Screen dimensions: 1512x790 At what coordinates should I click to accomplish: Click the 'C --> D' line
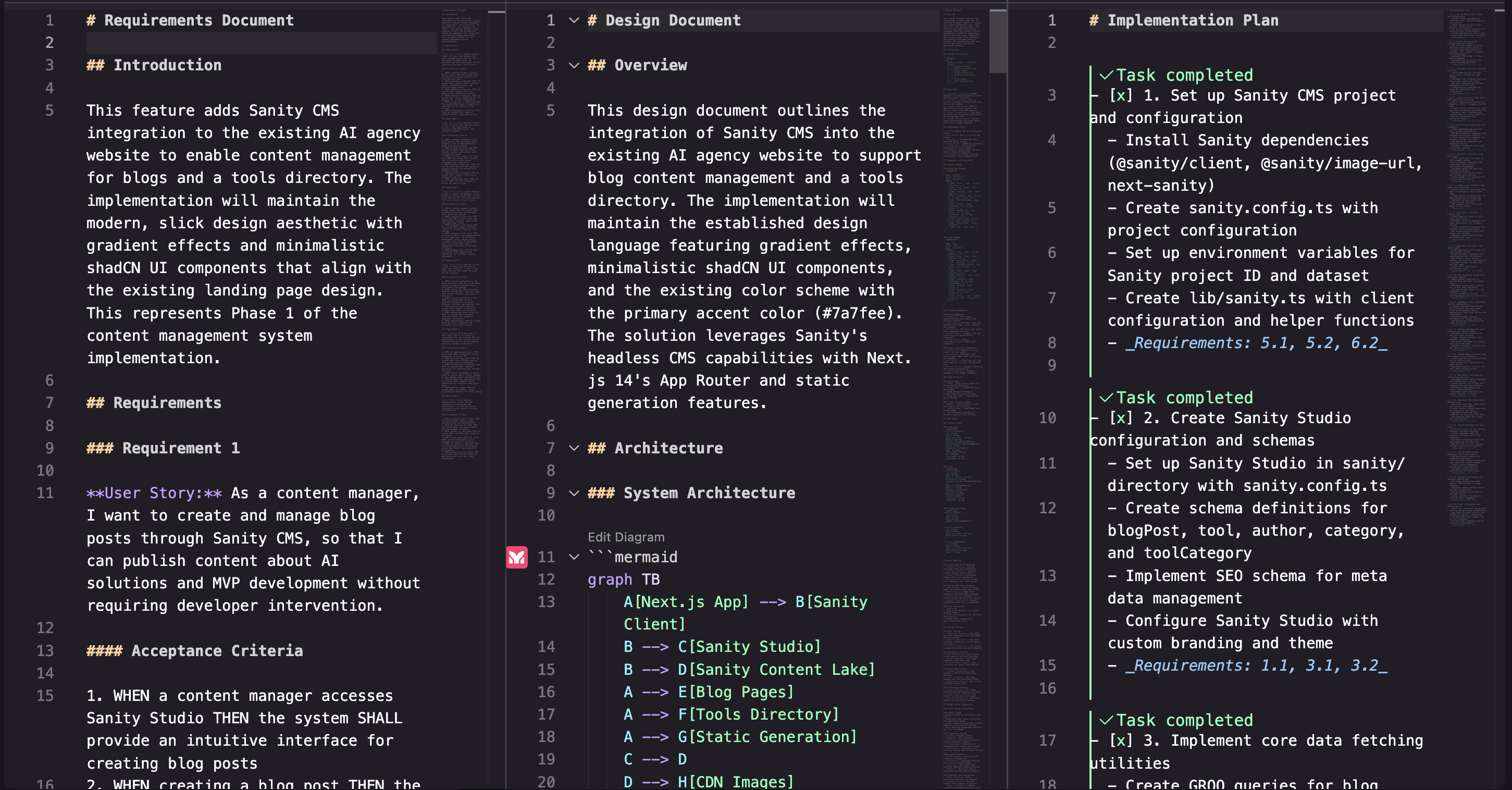(655, 759)
